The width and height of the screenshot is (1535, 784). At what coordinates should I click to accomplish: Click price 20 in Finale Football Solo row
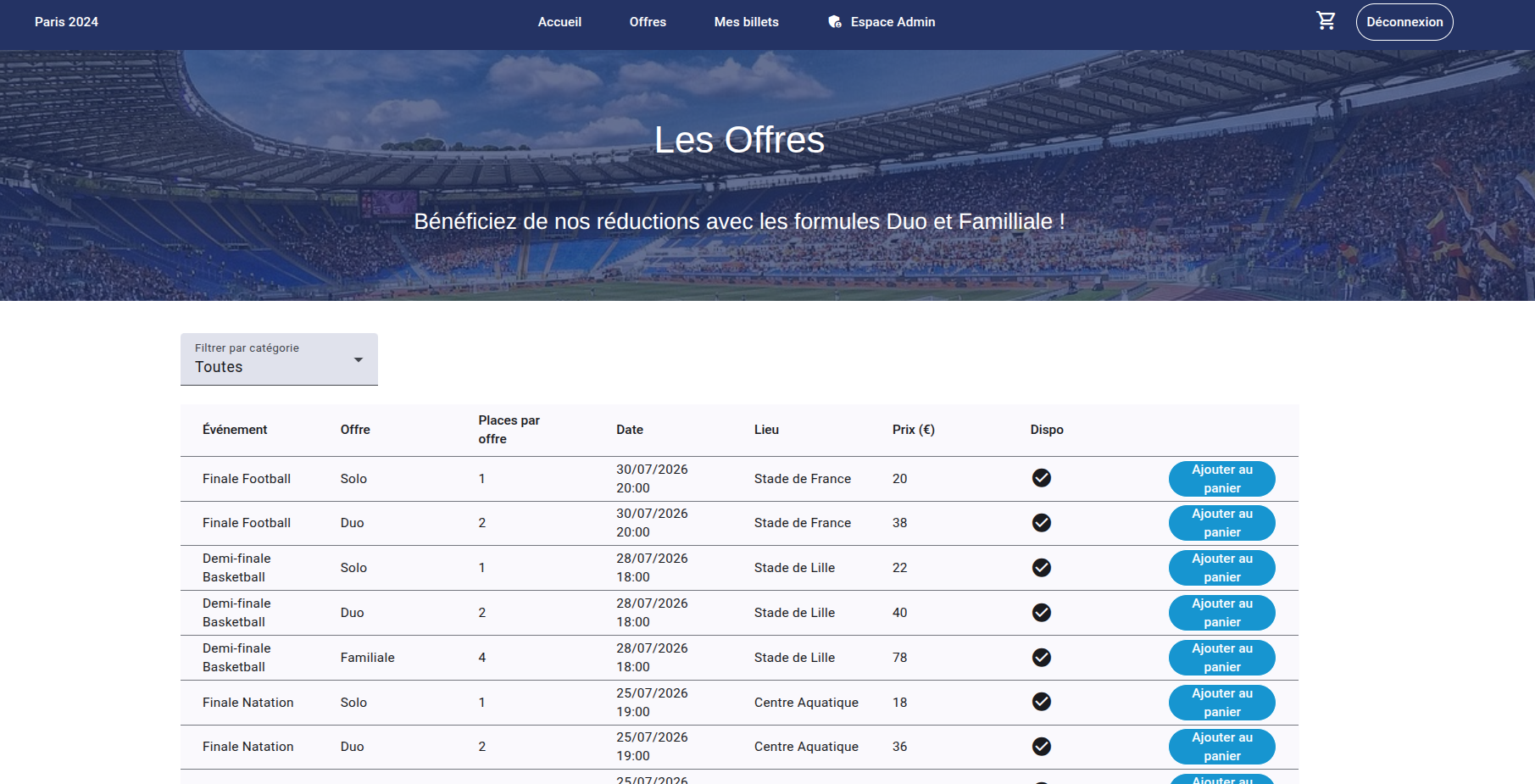pos(899,479)
